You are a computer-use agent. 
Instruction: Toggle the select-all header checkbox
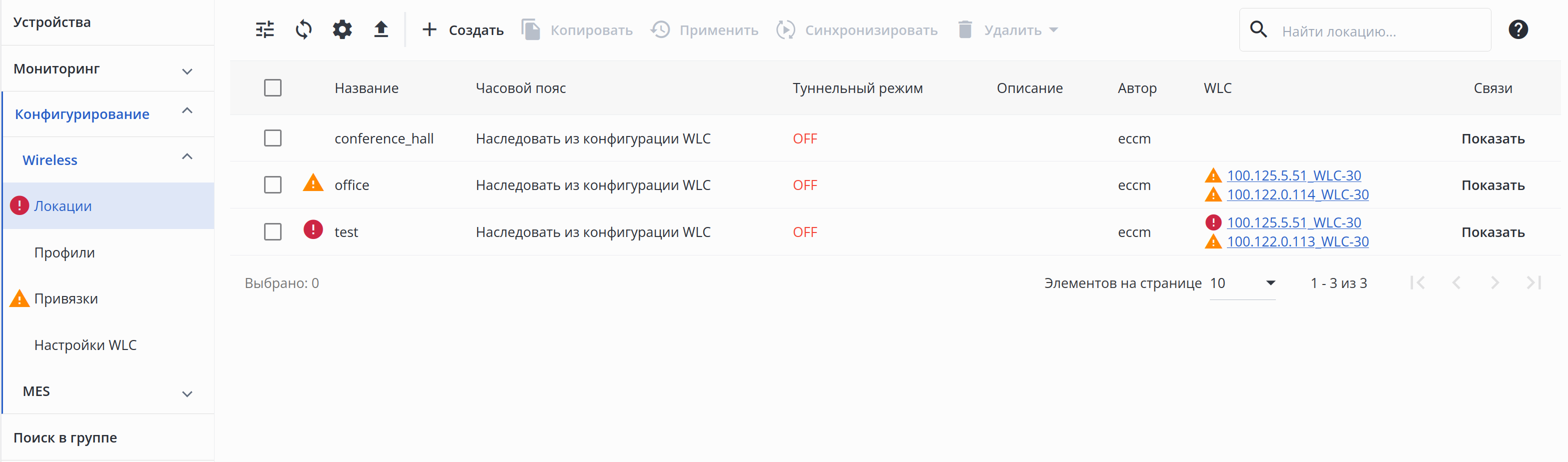(273, 88)
